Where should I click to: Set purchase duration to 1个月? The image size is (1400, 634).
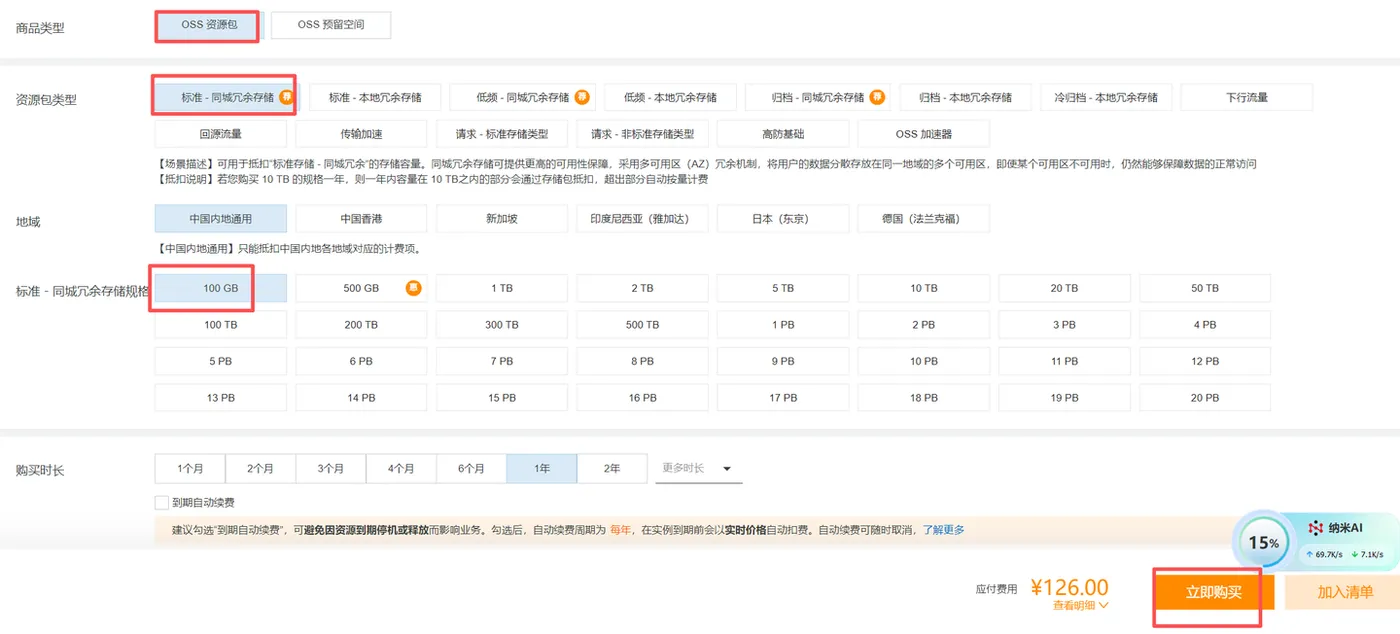(190, 468)
